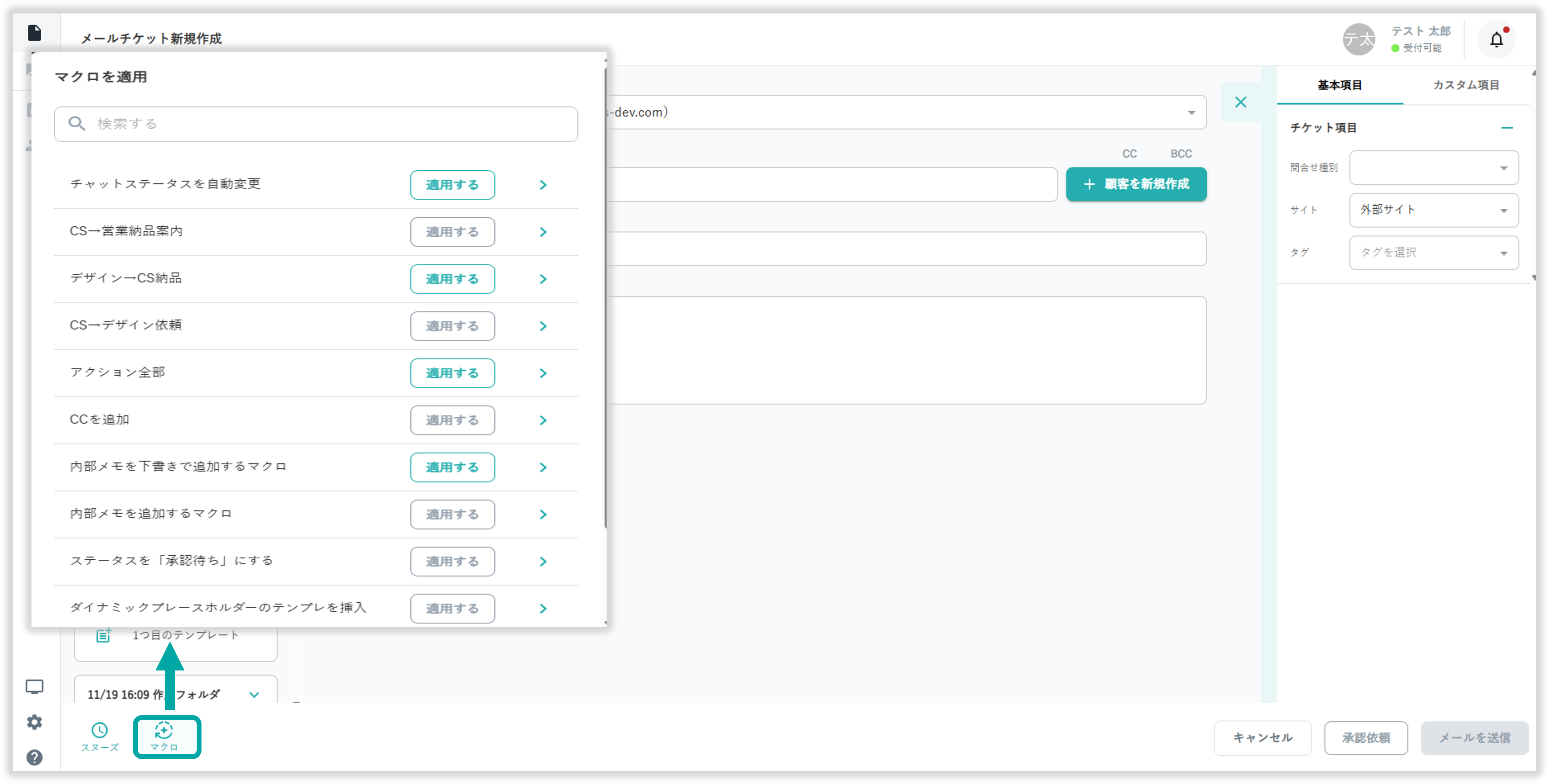Collapse ticket items with minus icon
The image size is (1549, 784).
1506,128
